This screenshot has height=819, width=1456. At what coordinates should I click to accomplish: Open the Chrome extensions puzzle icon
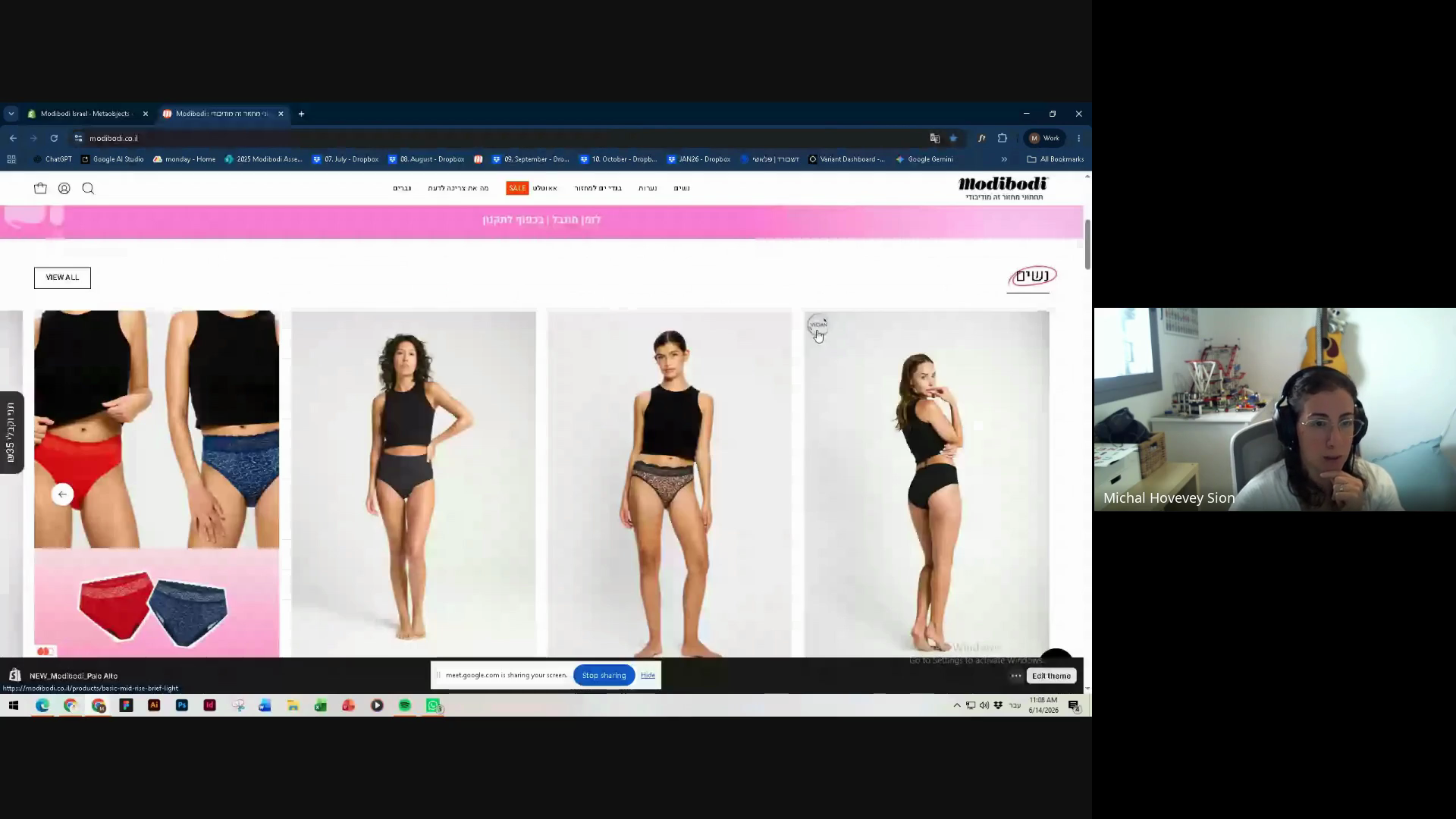pyautogui.click(x=1003, y=138)
